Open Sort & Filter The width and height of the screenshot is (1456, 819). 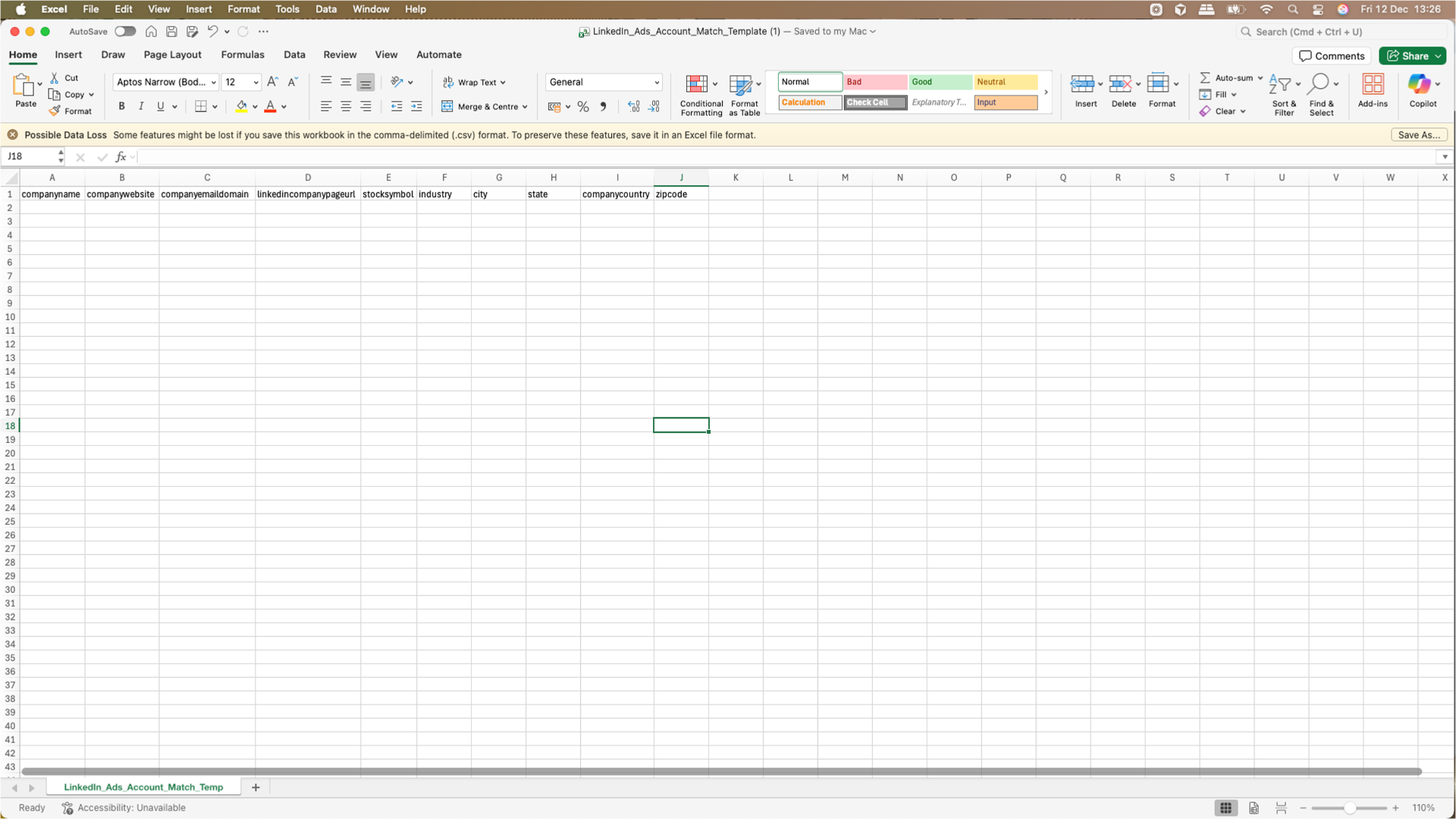pos(1284,96)
